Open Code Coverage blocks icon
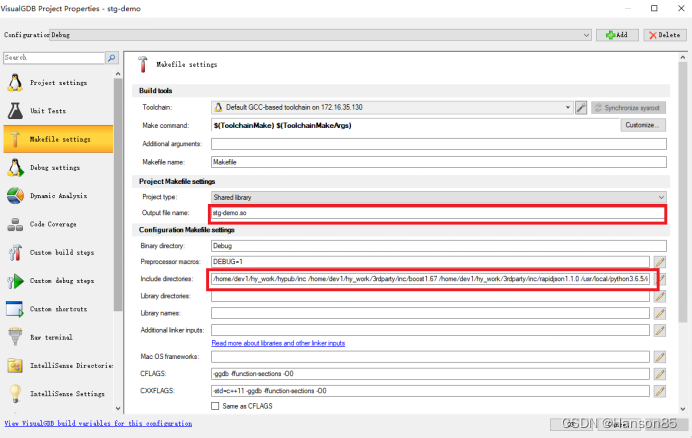This screenshot has width=692, height=438. 15,224
